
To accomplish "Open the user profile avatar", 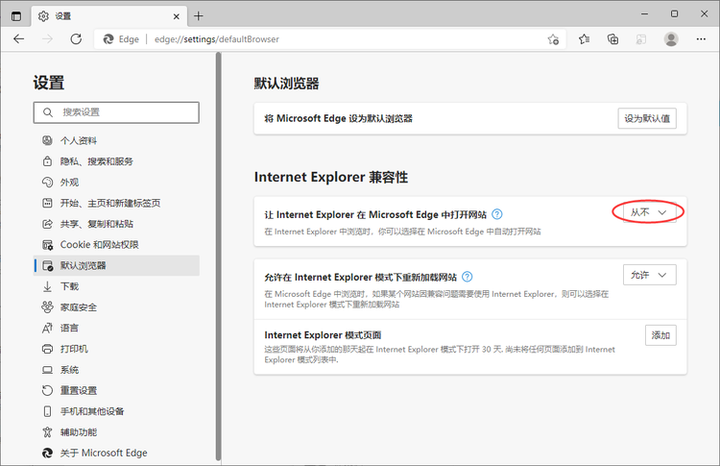I will (x=671, y=39).
